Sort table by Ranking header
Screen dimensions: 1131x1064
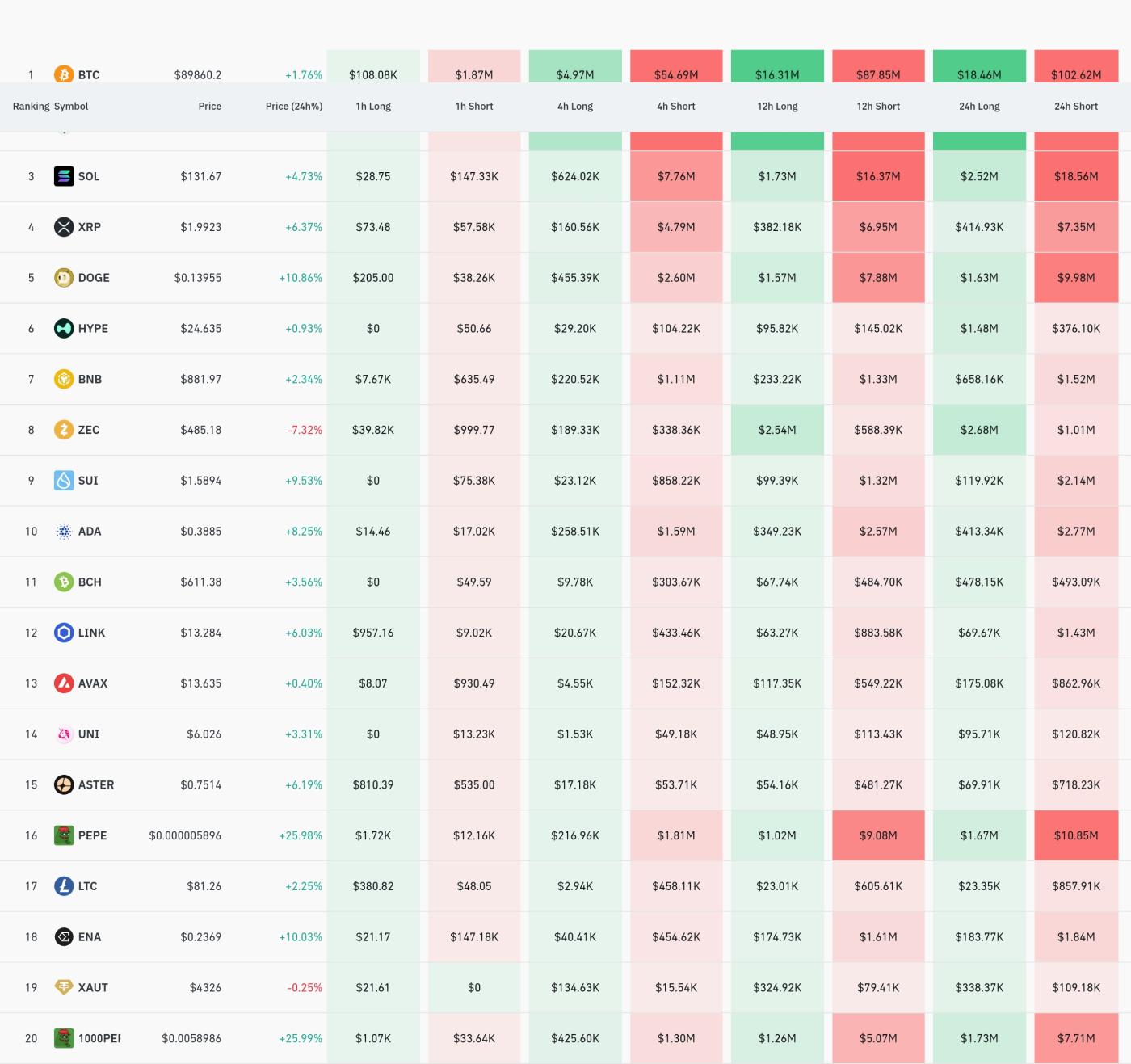point(31,107)
